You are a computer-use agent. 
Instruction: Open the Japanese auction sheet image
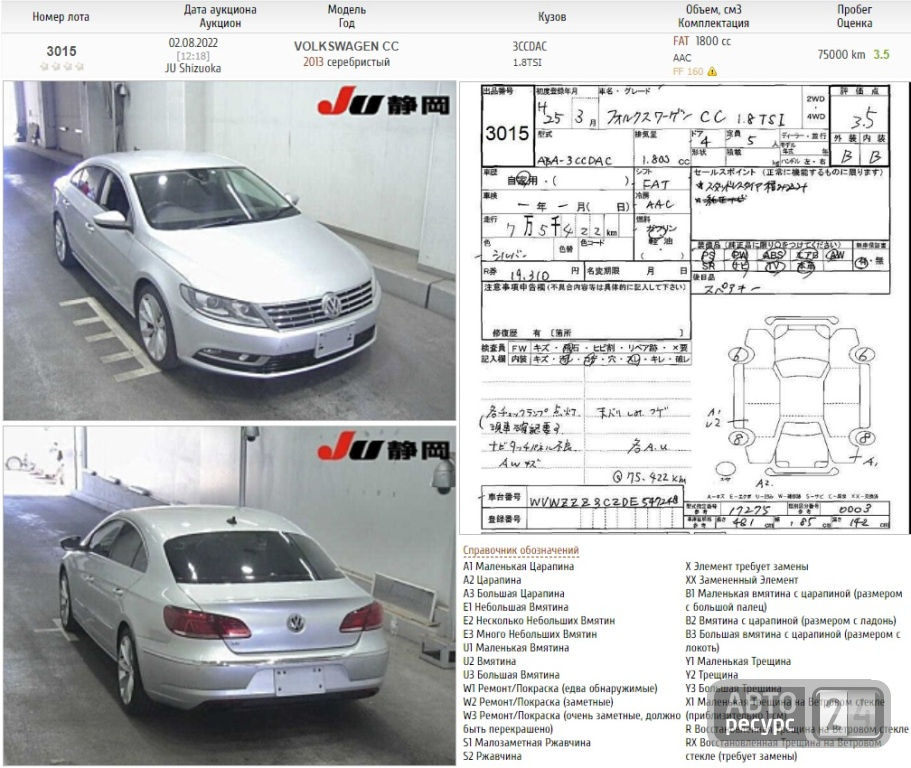(x=684, y=308)
